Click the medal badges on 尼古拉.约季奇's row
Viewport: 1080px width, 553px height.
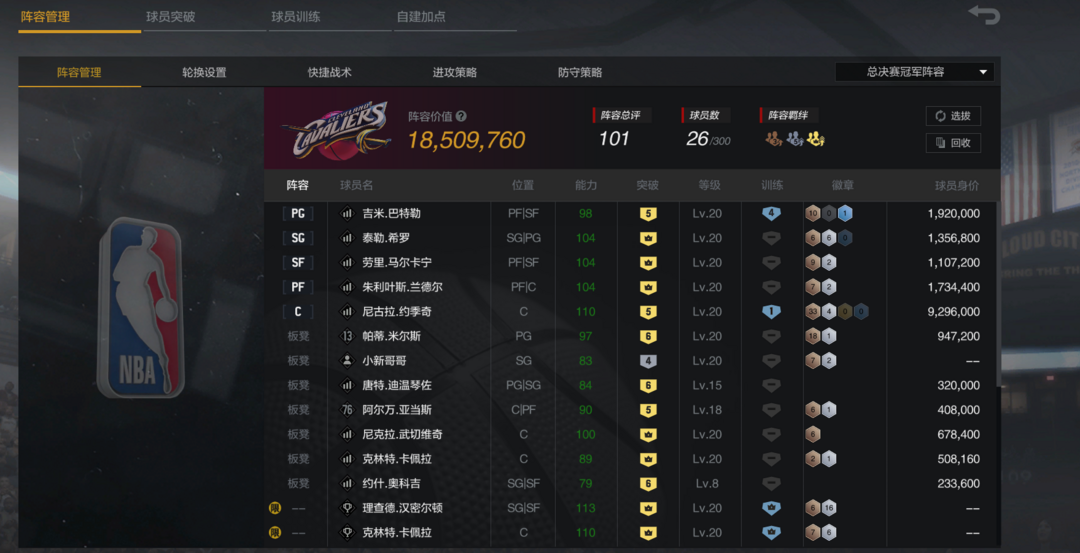click(837, 312)
